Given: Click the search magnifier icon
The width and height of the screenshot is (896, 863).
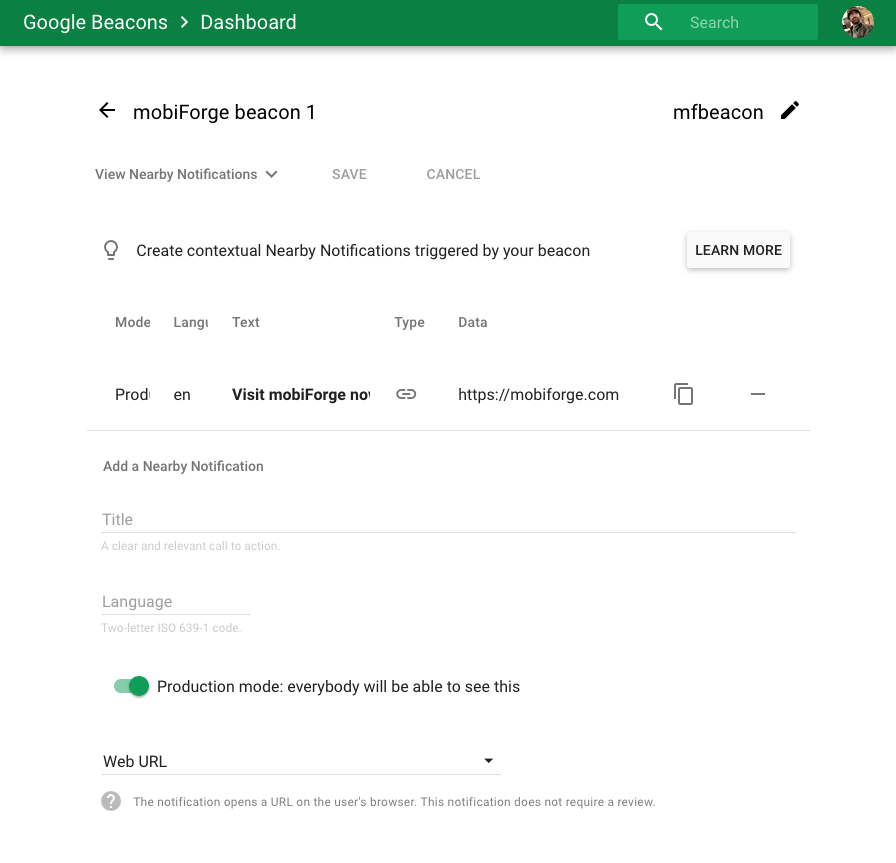Looking at the screenshot, I should pyautogui.click(x=653, y=22).
